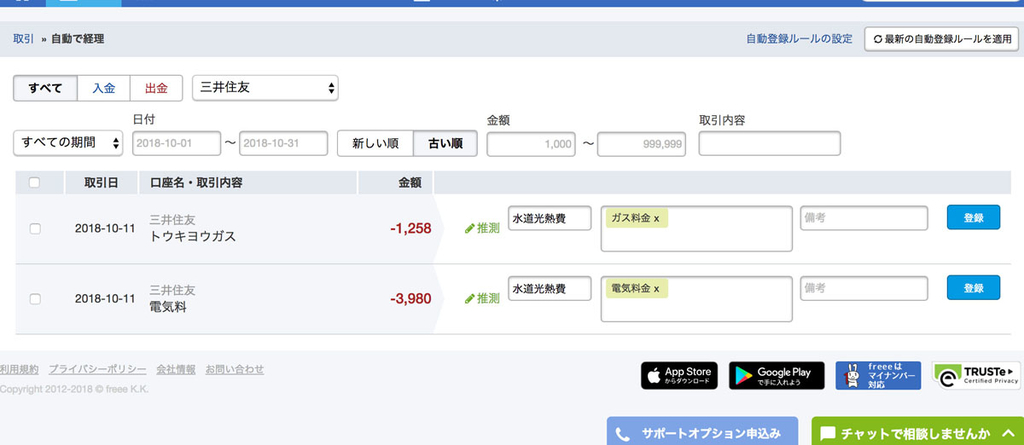Image resolution: width=1024 pixels, height=445 pixels.
Task: Click the 水道光熱費 account field for 電気料
Action: pos(549,288)
